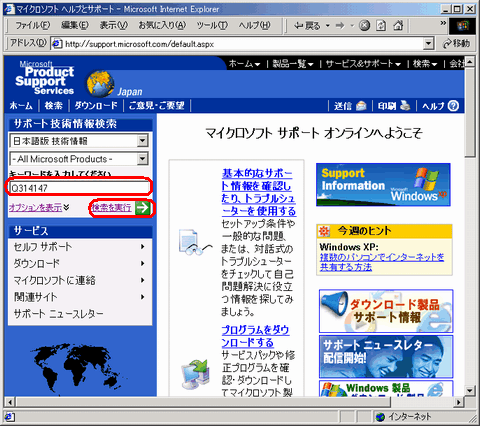Click the サポート ニュースレター 配信開始 banner
Viewport: 480px width, 426px height.
[x=386, y=357]
